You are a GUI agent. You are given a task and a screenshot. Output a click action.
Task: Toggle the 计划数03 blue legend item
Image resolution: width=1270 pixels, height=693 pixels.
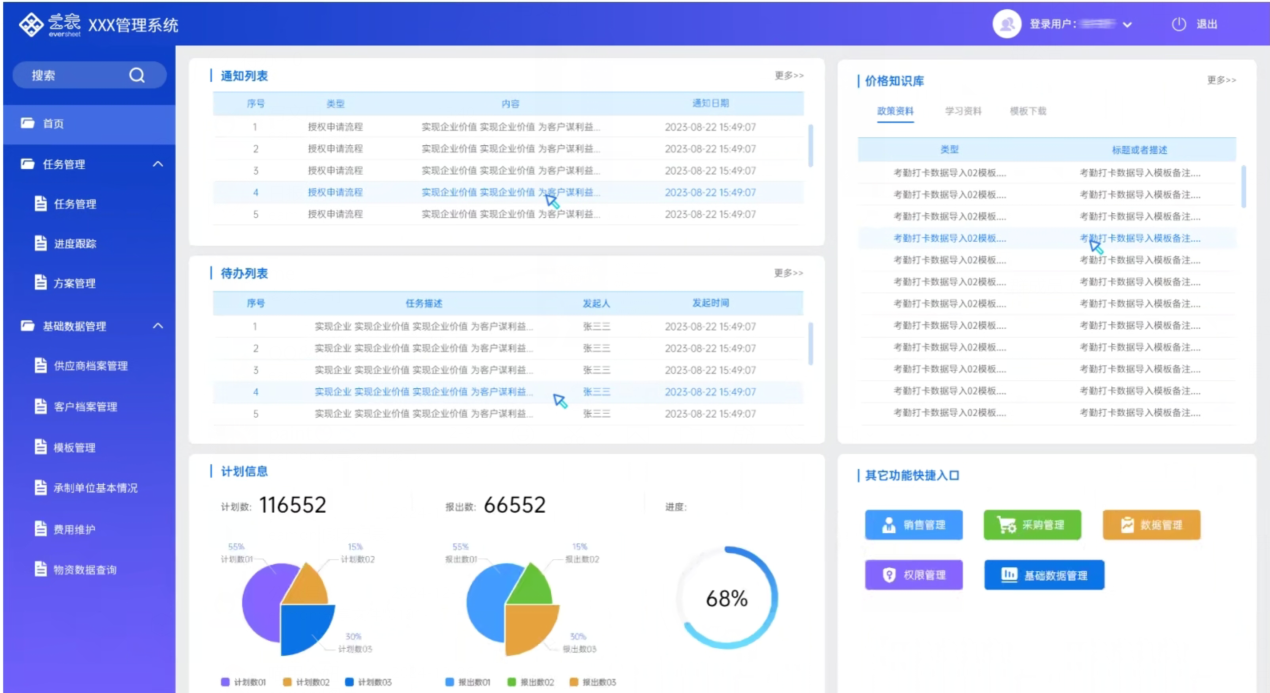(x=368, y=682)
